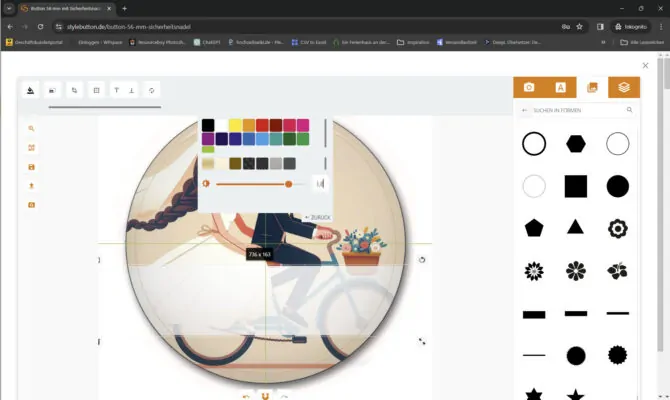Viewport: 670px width, 400px height.
Task: Open the text 'A' tab in right panel
Action: pos(560,87)
